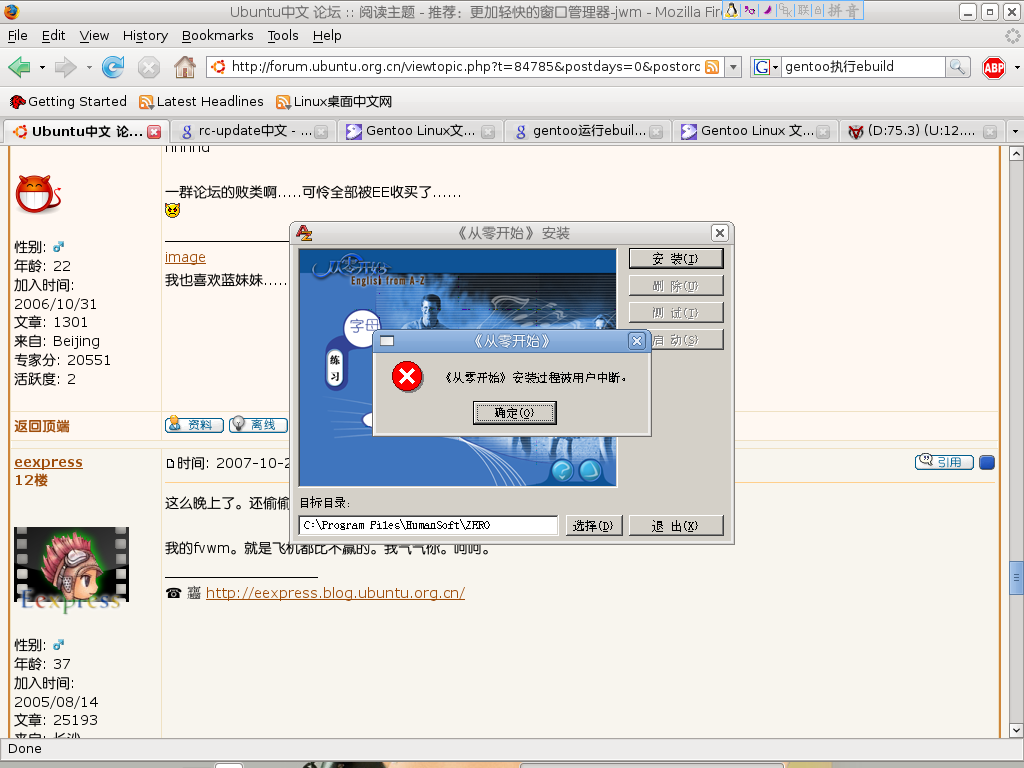Viewport: 1024px width, 768px height.
Task: Open the View menu
Action: click(94, 36)
